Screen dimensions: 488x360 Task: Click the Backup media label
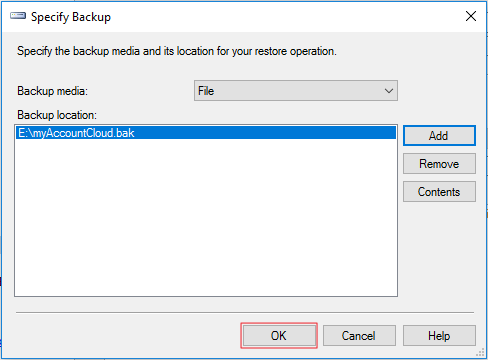point(52,91)
